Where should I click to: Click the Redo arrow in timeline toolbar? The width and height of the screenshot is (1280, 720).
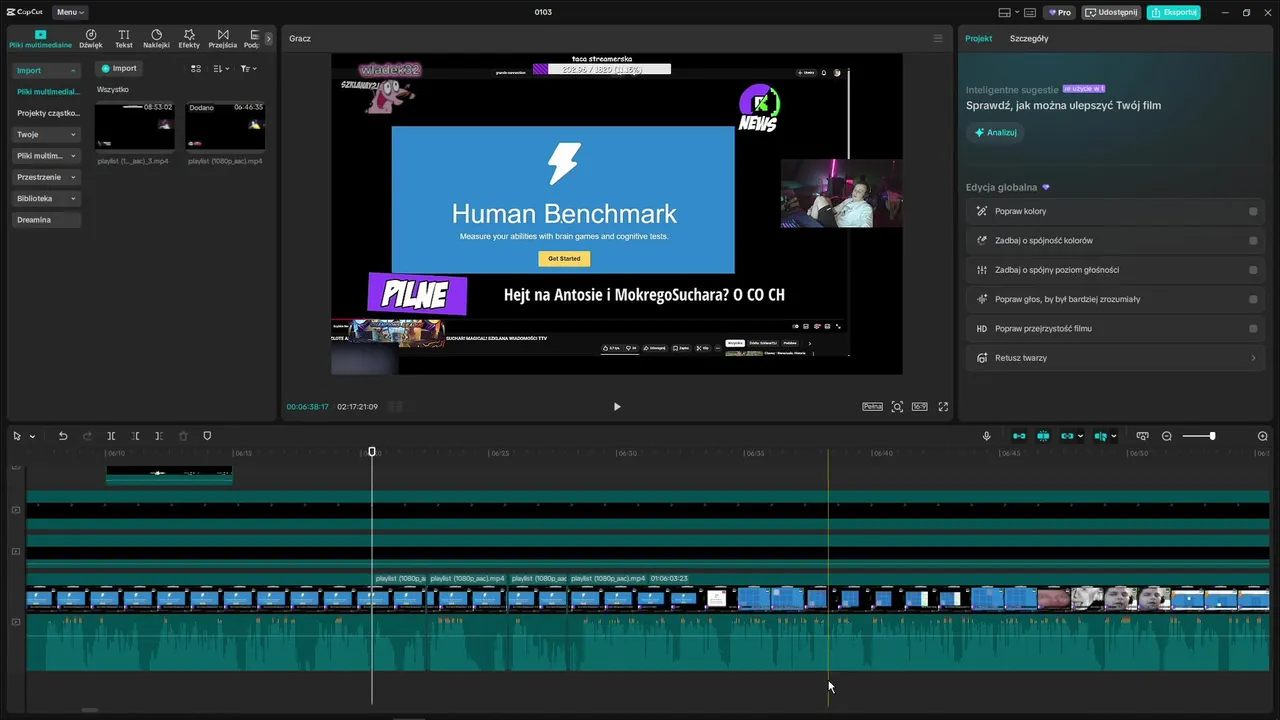[x=87, y=436]
